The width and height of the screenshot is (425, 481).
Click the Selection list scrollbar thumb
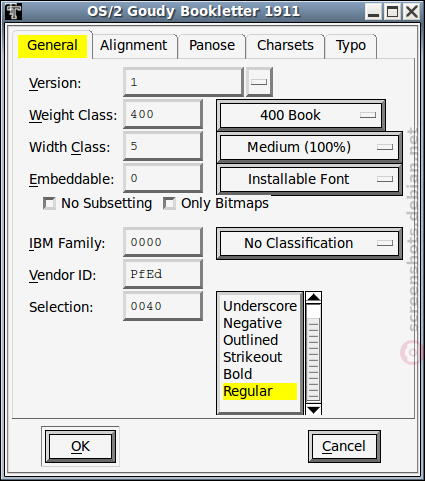(313, 359)
